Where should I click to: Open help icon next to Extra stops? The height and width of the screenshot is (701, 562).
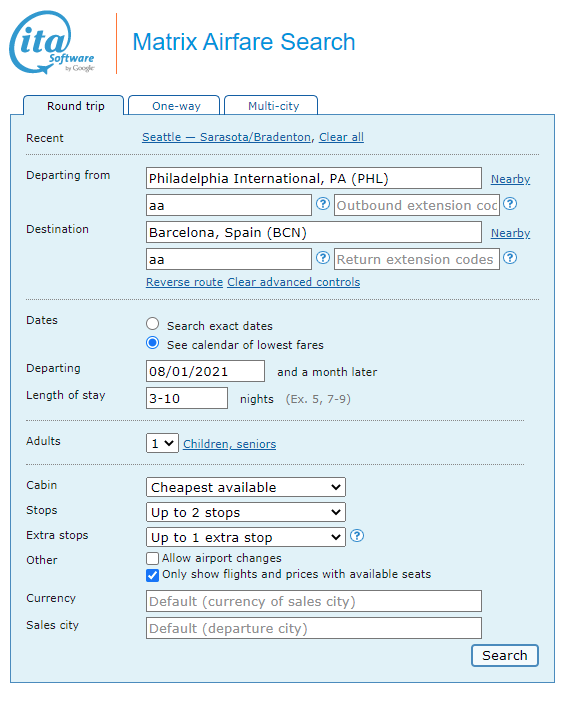[357, 536]
